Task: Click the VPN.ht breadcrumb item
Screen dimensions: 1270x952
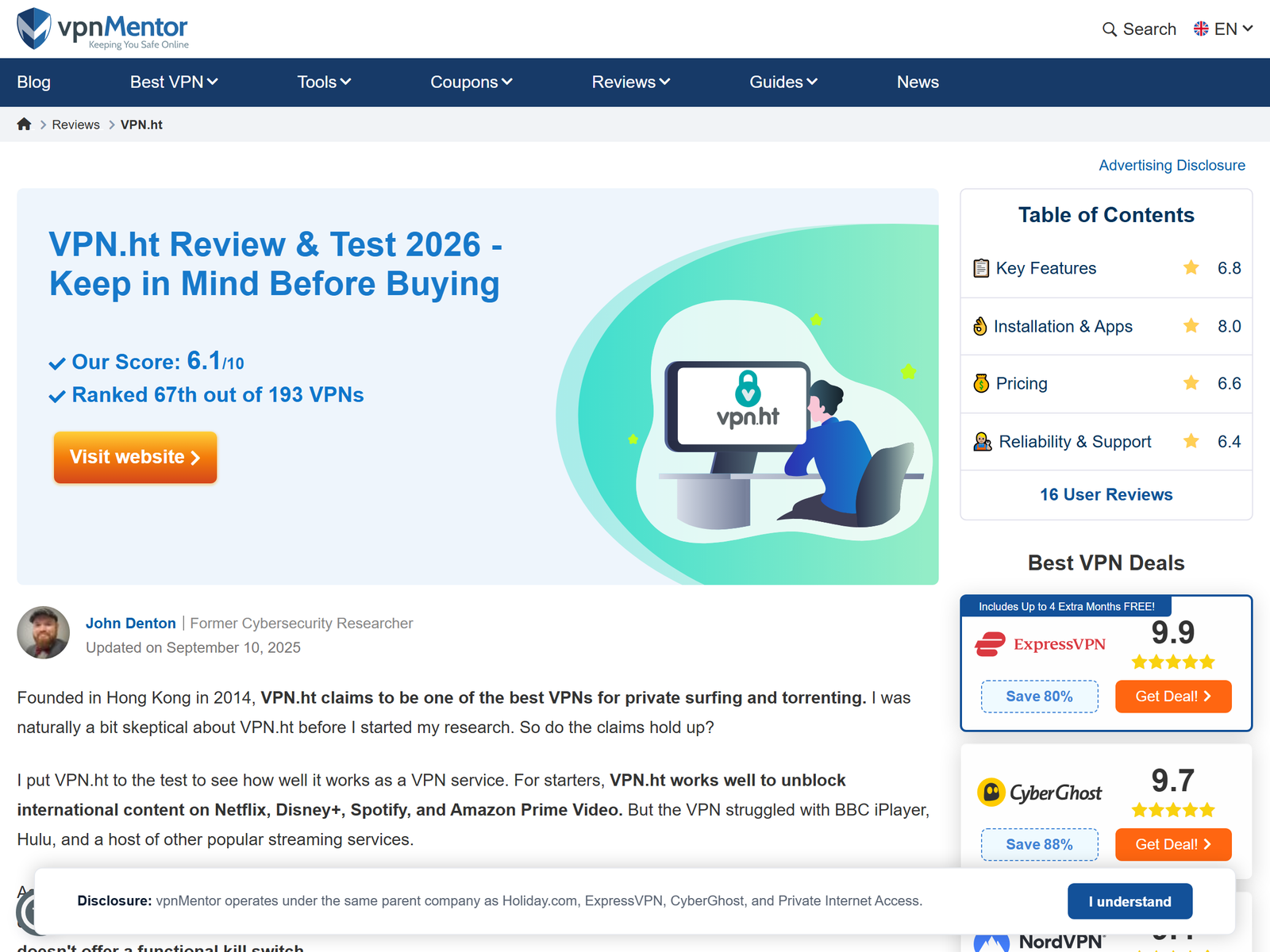Action: pyautogui.click(x=141, y=125)
